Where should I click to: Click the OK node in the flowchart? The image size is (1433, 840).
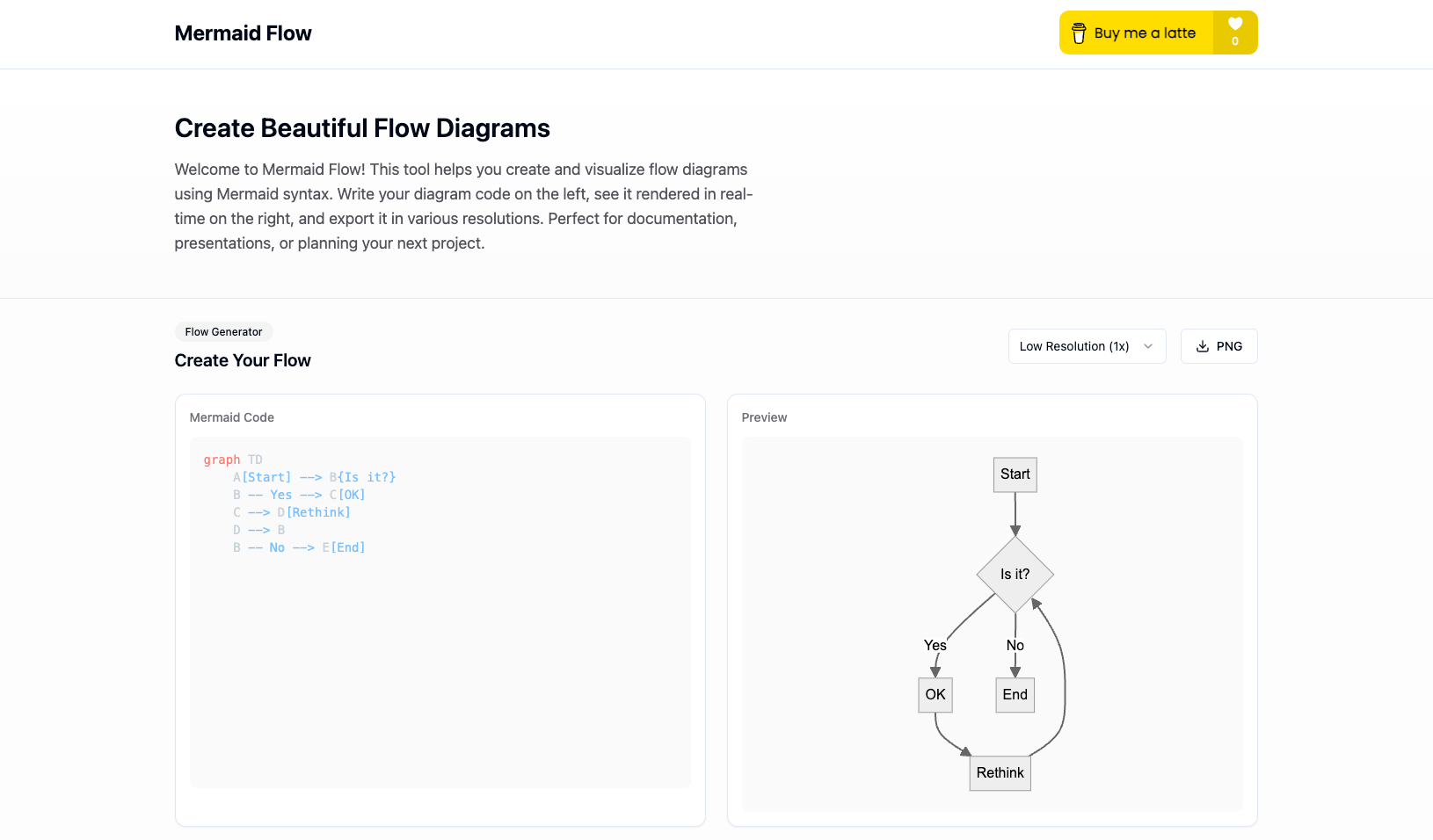pyautogui.click(x=935, y=695)
